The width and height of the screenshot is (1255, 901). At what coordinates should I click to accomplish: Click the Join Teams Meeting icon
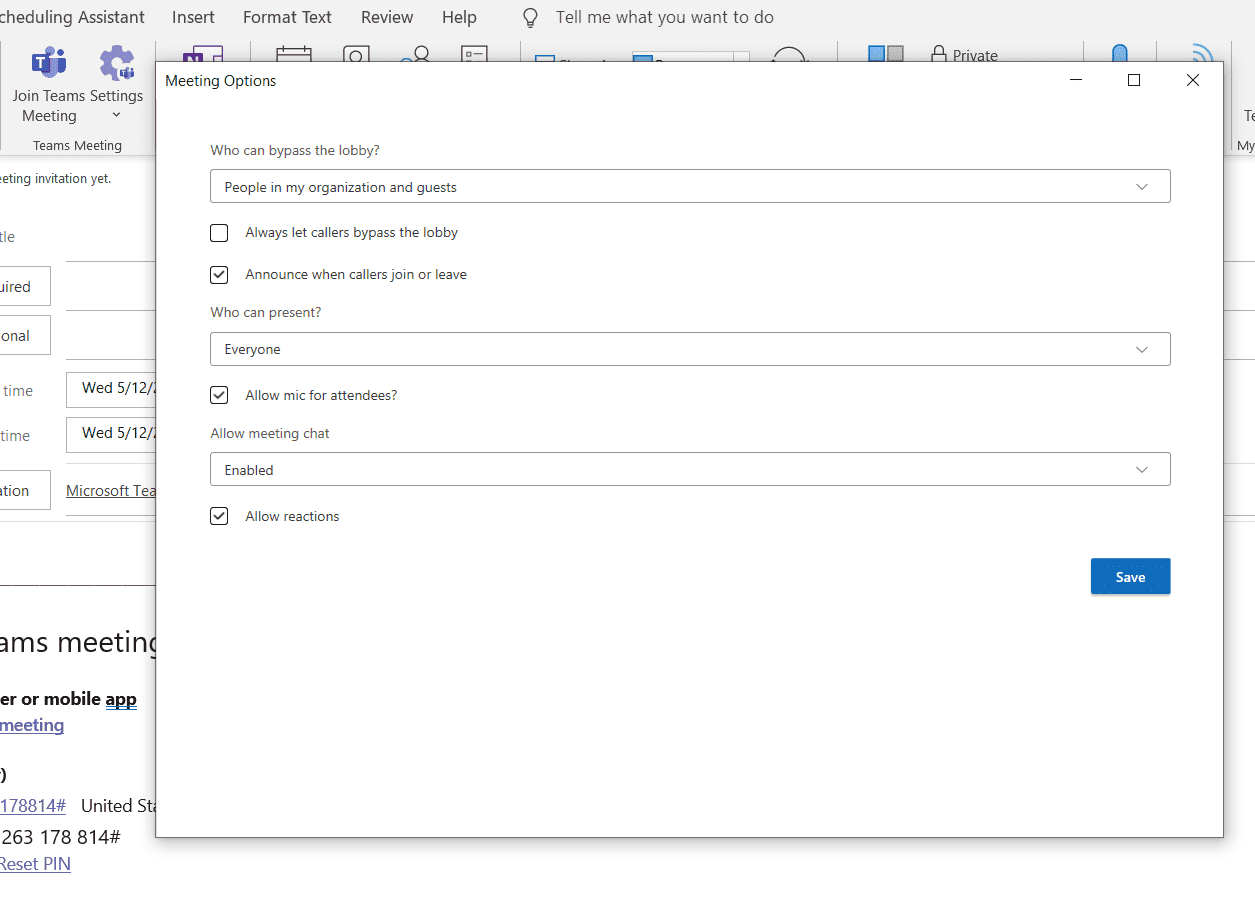click(48, 64)
